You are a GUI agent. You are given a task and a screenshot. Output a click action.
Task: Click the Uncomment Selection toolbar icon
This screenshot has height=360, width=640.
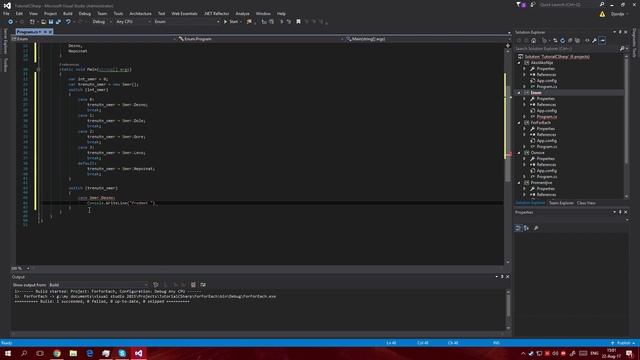tap(289, 22)
